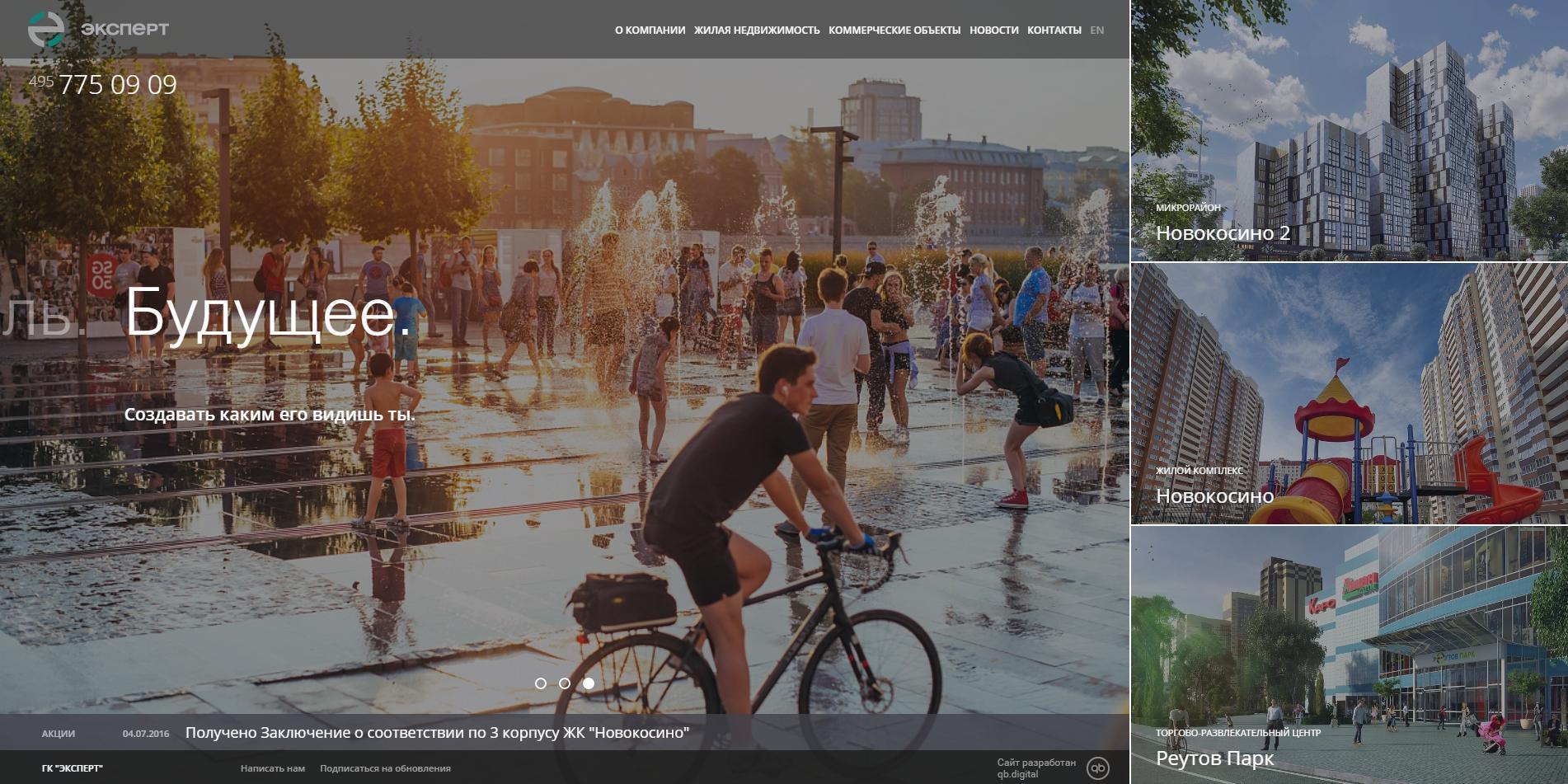Viewport: 1568px width, 784px height.
Task: Click Подписаться на обновления link
Action: coord(385,768)
